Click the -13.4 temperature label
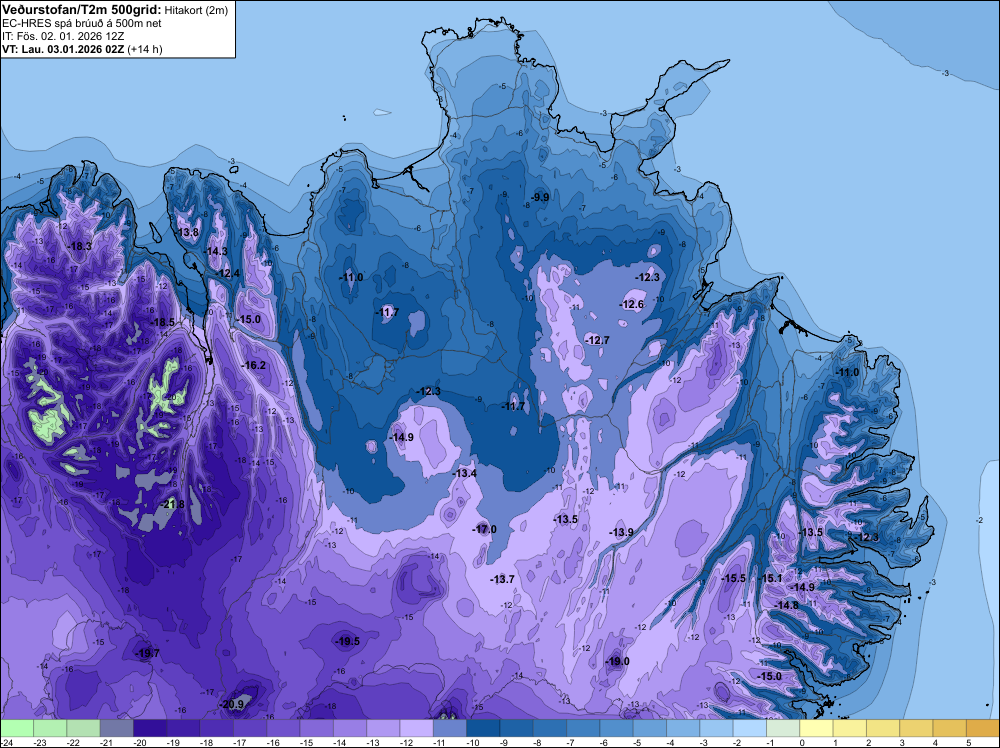This screenshot has width=1000, height=748. [464, 473]
